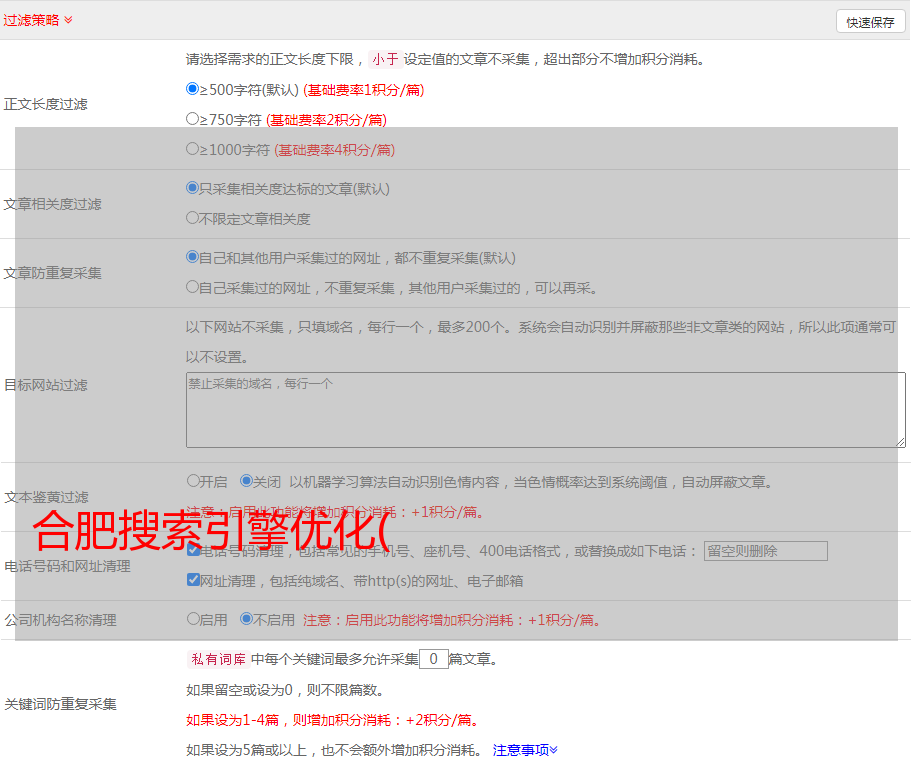
Task: Click the 留空则删除 replacement phone field
Action: 765,551
